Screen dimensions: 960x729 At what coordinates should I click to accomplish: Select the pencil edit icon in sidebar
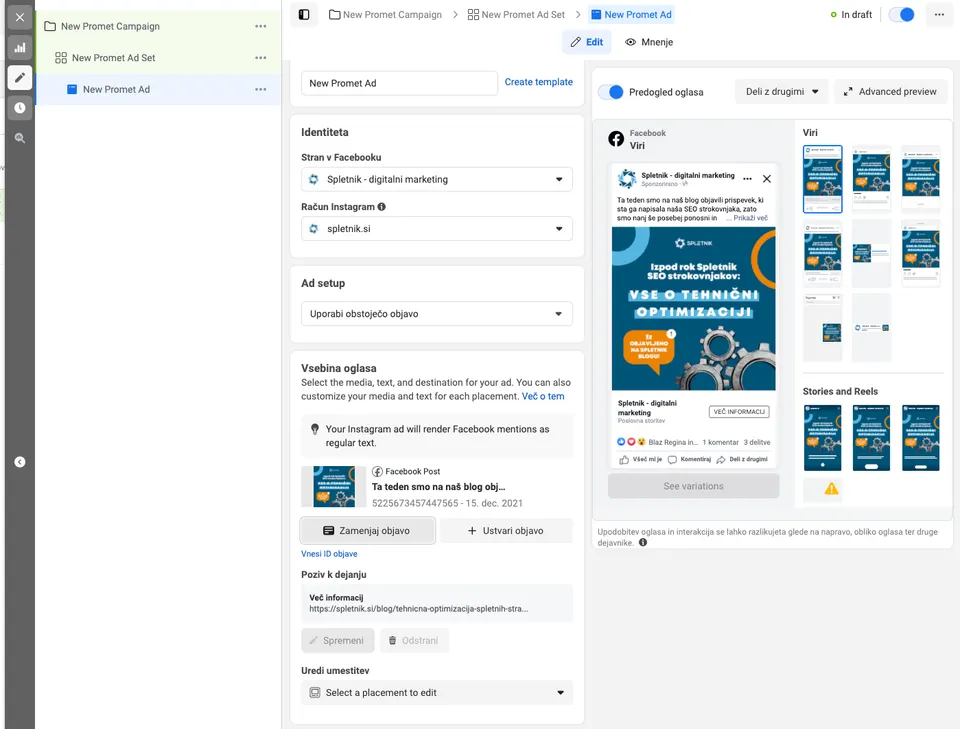tap(20, 77)
